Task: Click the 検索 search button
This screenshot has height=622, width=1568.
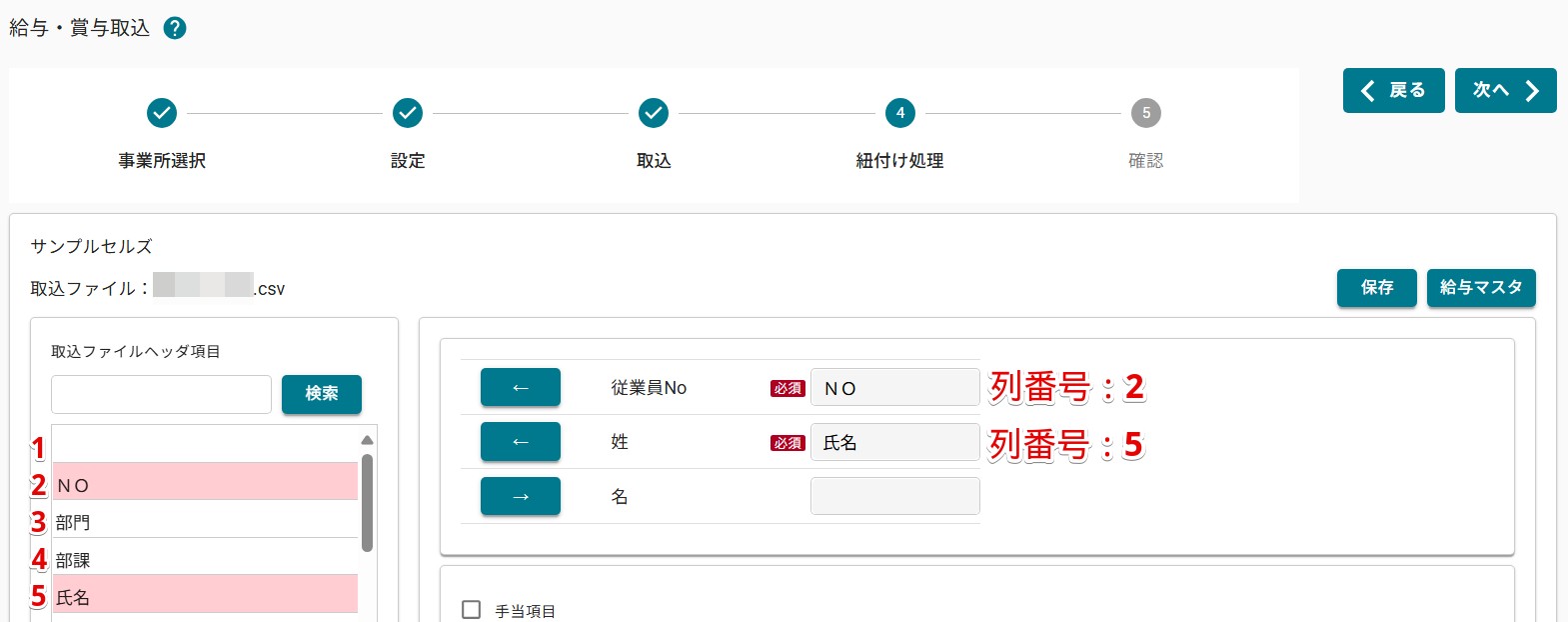Action: (321, 394)
